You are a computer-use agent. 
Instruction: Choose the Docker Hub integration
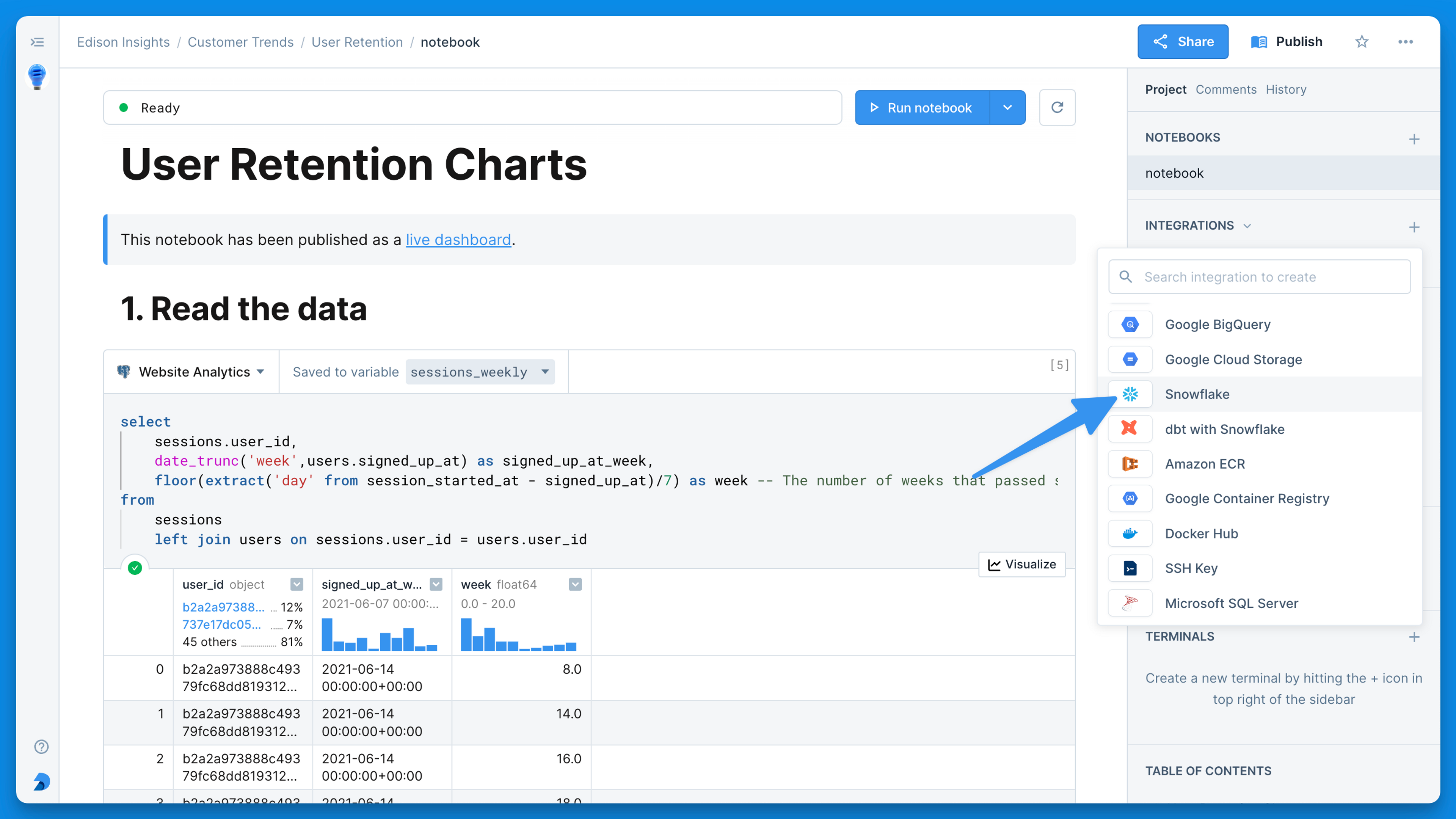click(1259, 533)
